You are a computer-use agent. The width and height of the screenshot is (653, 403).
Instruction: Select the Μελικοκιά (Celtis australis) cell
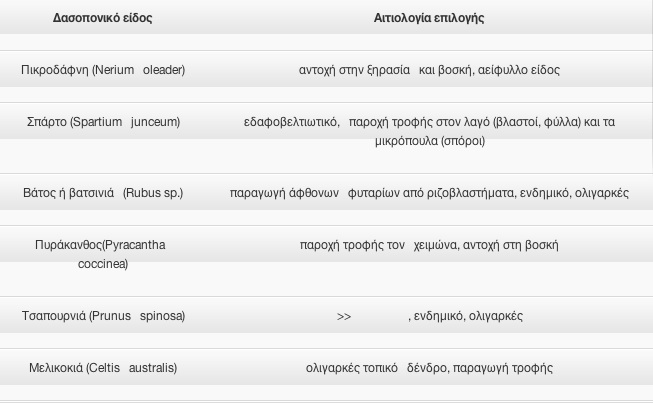[103, 368]
